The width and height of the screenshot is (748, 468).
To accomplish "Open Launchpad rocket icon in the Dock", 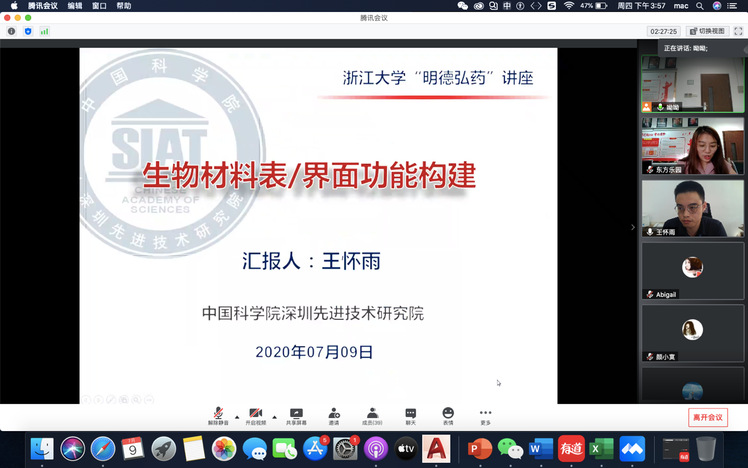I will [x=164, y=448].
